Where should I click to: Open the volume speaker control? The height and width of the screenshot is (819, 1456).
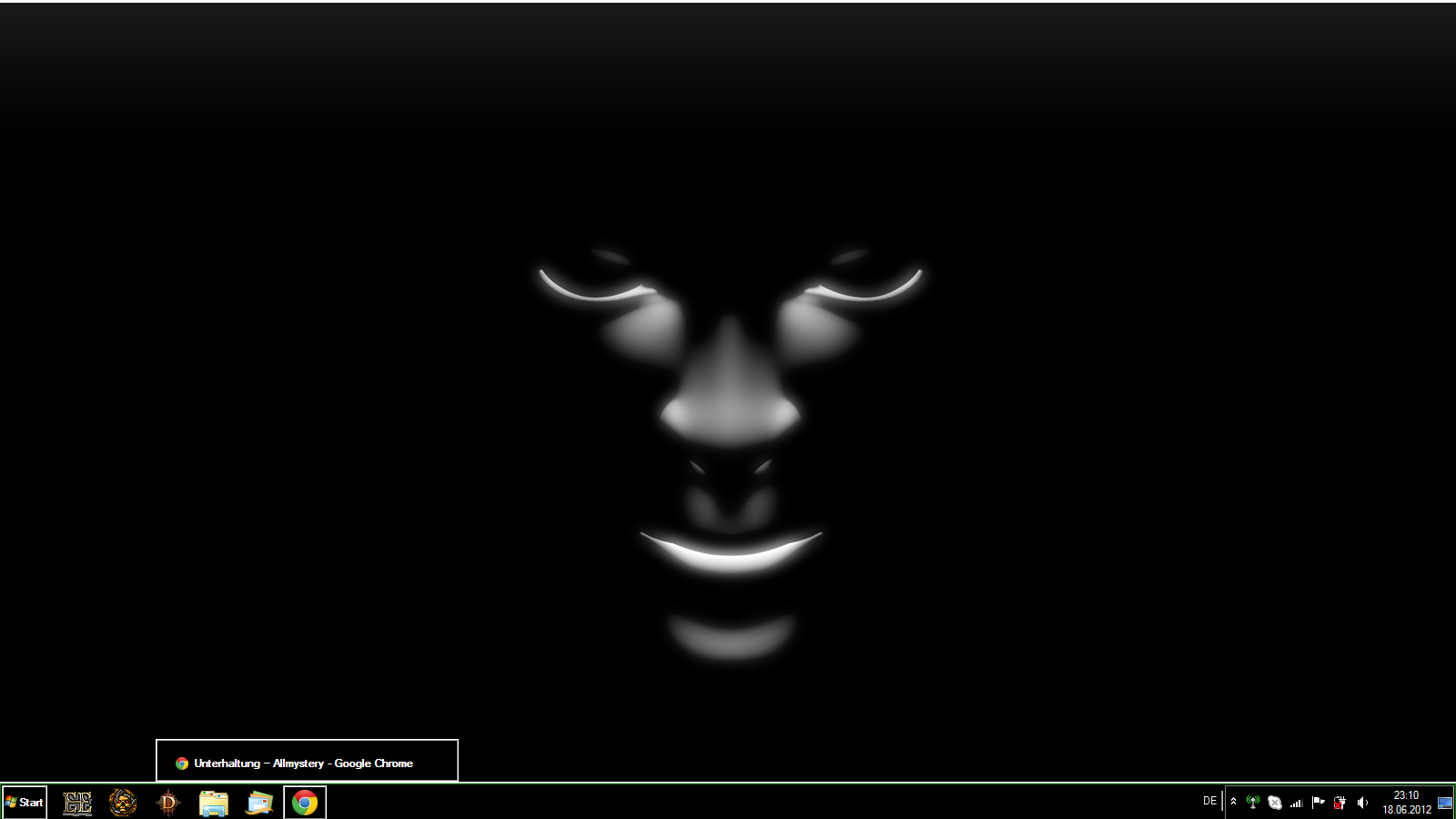tap(1362, 803)
